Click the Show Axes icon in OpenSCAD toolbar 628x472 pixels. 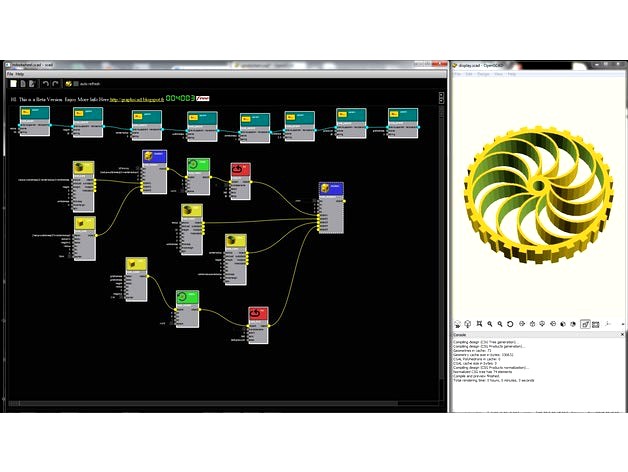coord(608,324)
